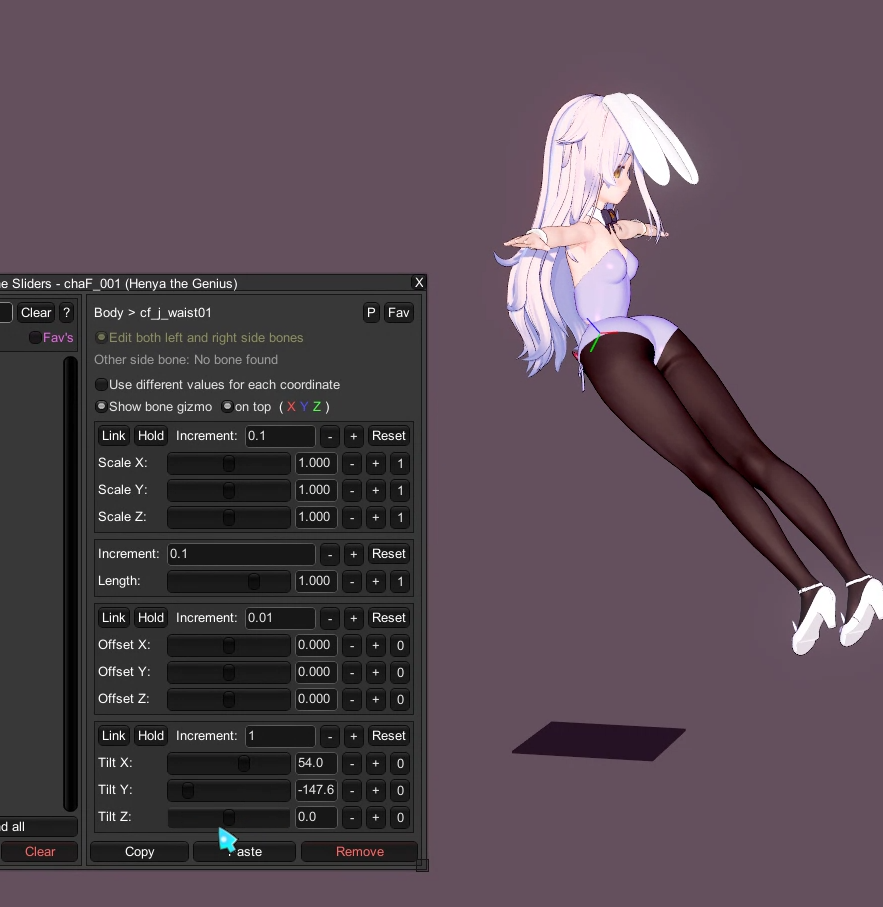Screen dimensions: 883x907
Task: Decrease Tilt X with minus button
Action: tap(352, 763)
